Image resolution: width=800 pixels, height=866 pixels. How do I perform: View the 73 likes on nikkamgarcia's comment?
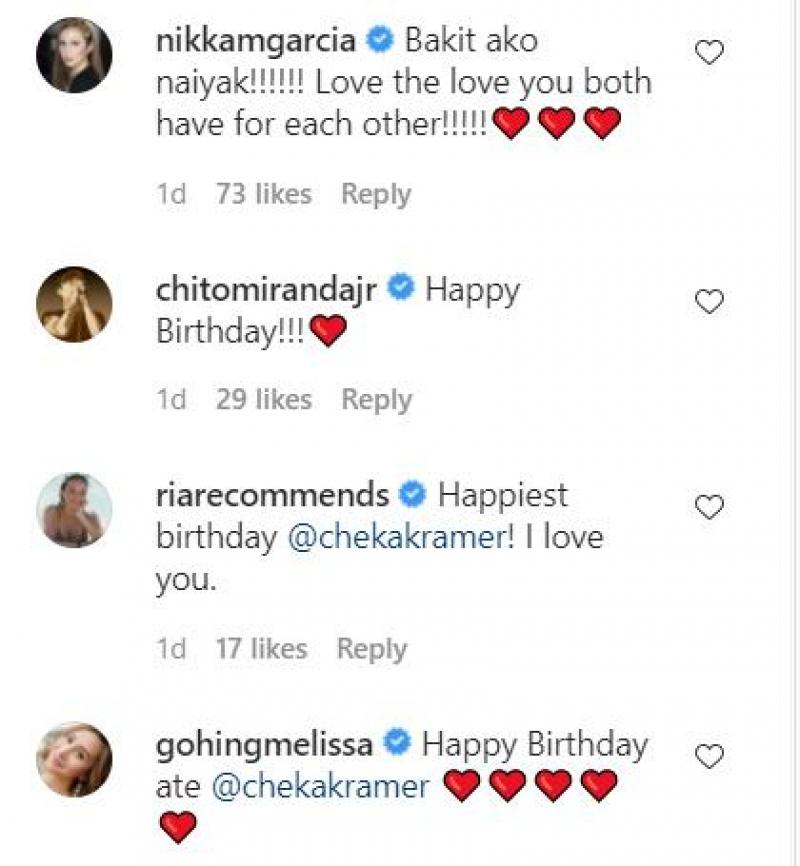point(264,194)
